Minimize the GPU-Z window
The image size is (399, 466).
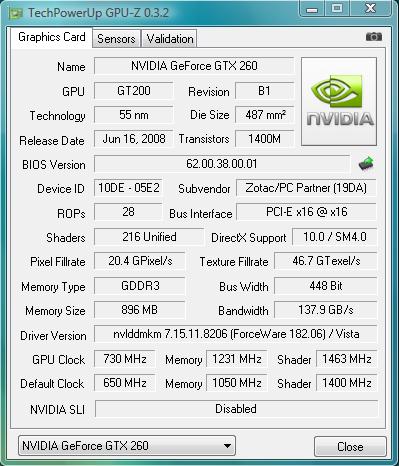coord(312,8)
